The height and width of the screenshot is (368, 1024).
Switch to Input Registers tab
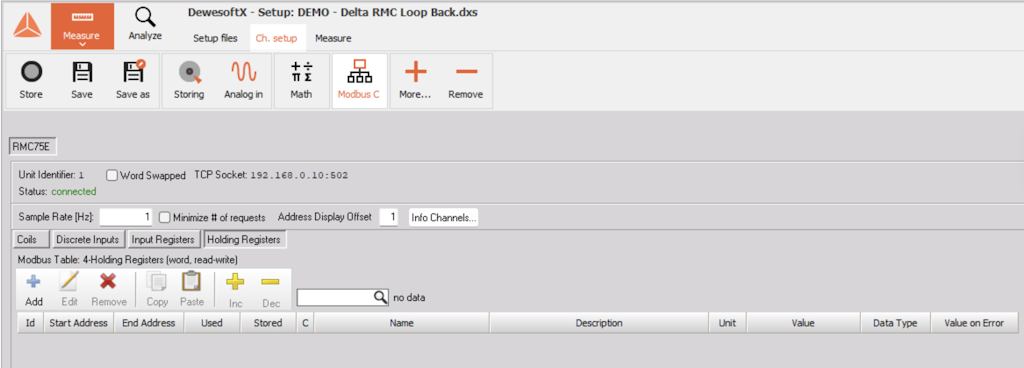click(163, 239)
